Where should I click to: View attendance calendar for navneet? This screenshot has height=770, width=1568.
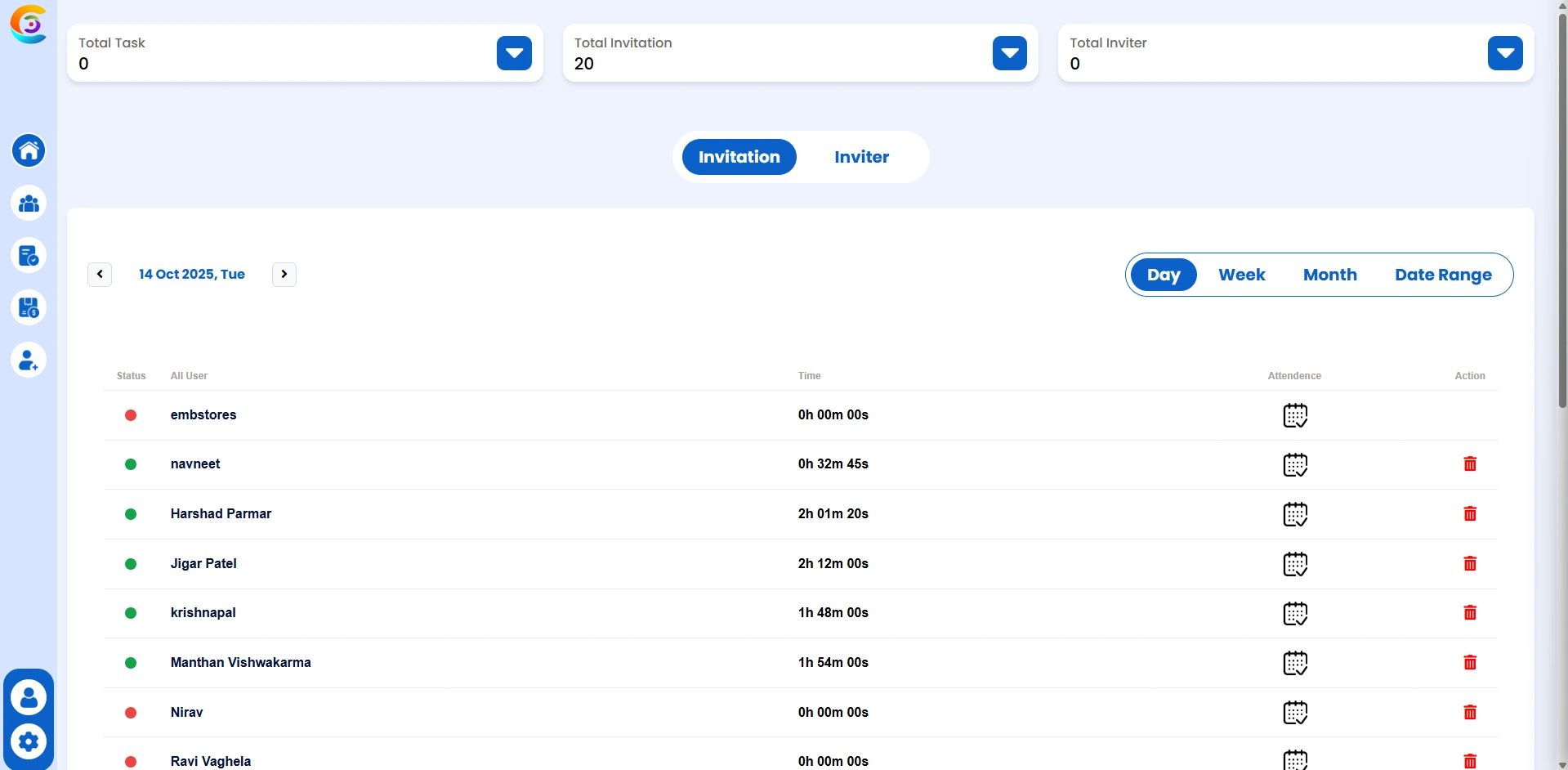pos(1295,464)
